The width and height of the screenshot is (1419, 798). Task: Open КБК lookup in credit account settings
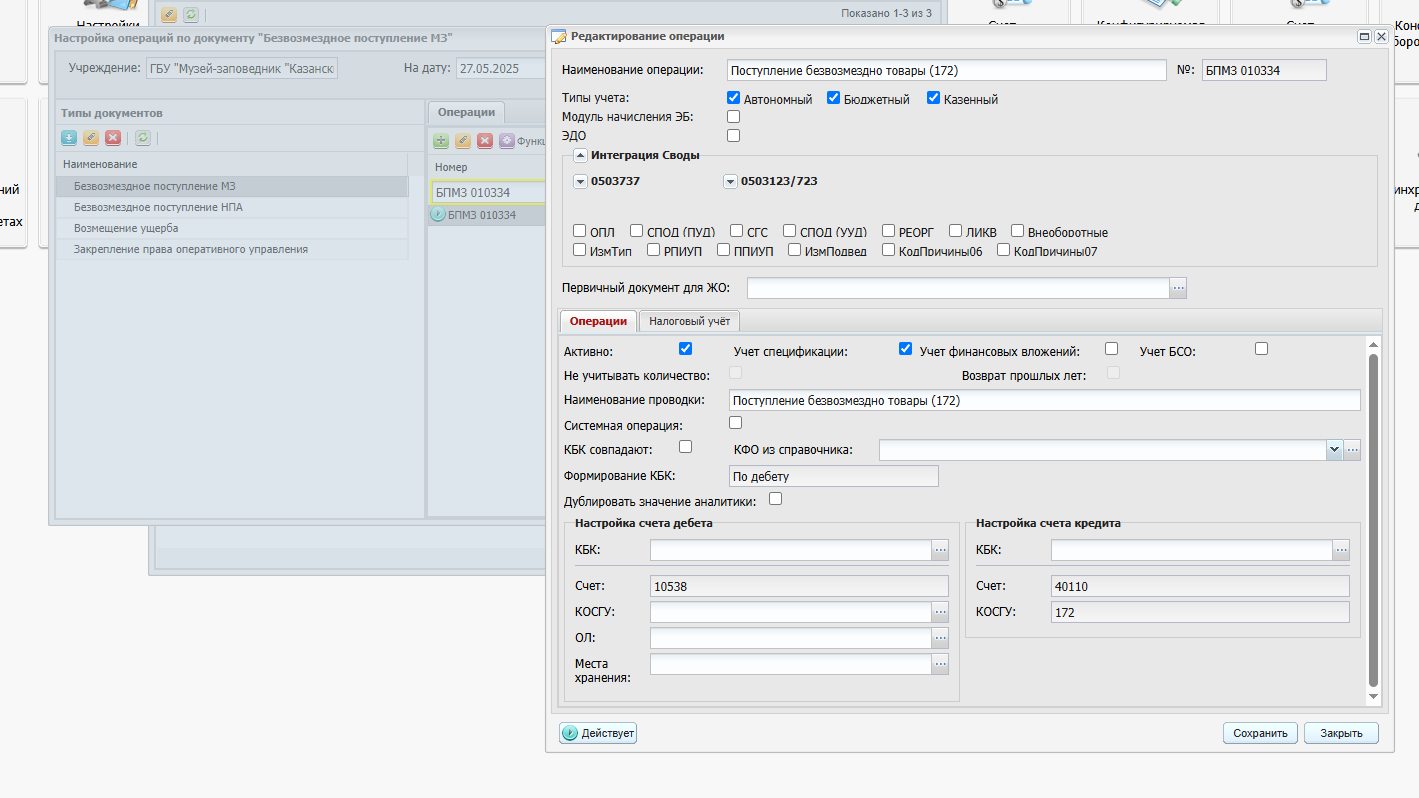click(1341, 550)
